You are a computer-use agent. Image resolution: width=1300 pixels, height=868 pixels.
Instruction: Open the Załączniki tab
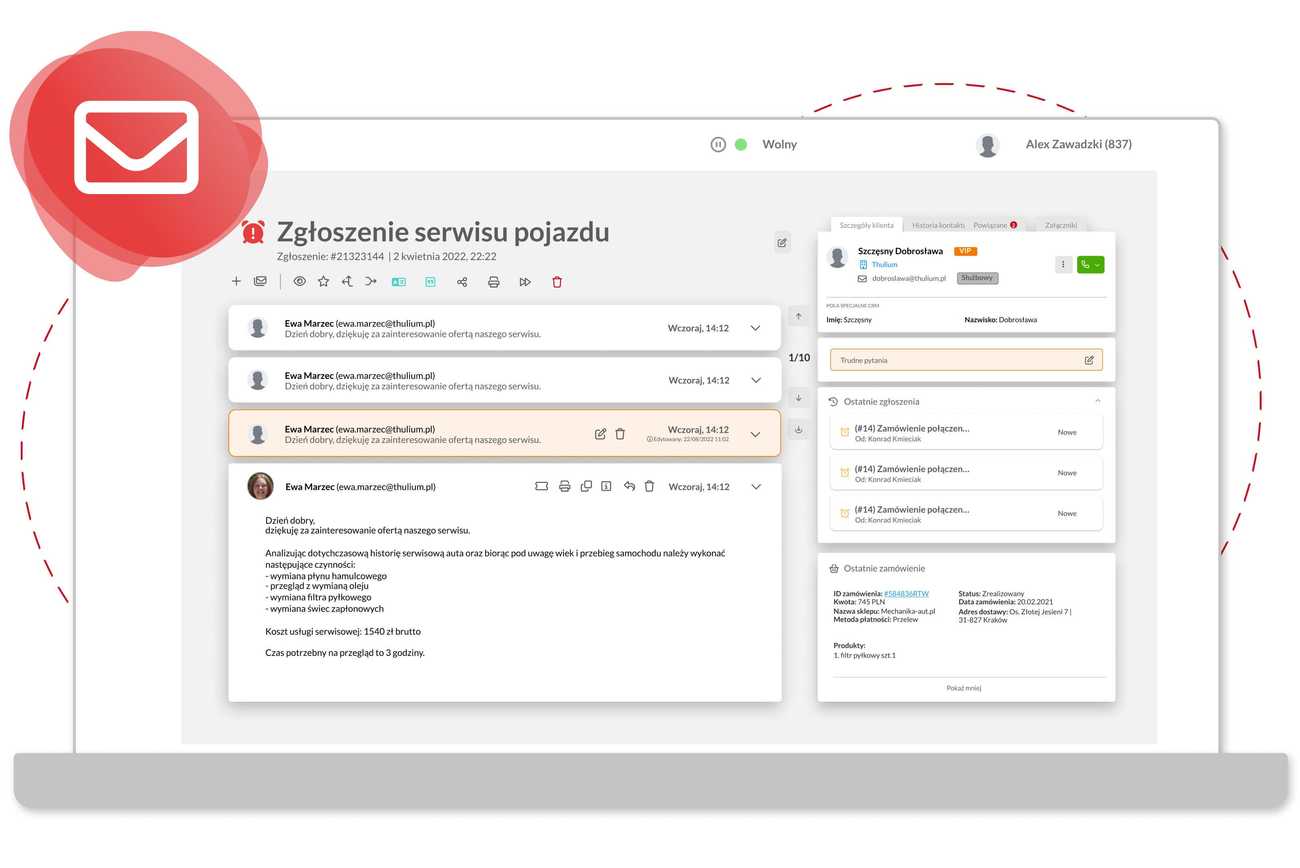1060,225
